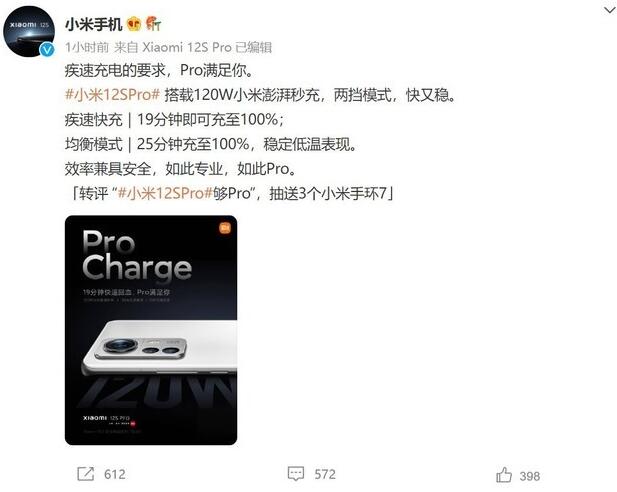This screenshot has height=492, width=617.
Task: Click the 572 comment count
Action: [x=325, y=474]
